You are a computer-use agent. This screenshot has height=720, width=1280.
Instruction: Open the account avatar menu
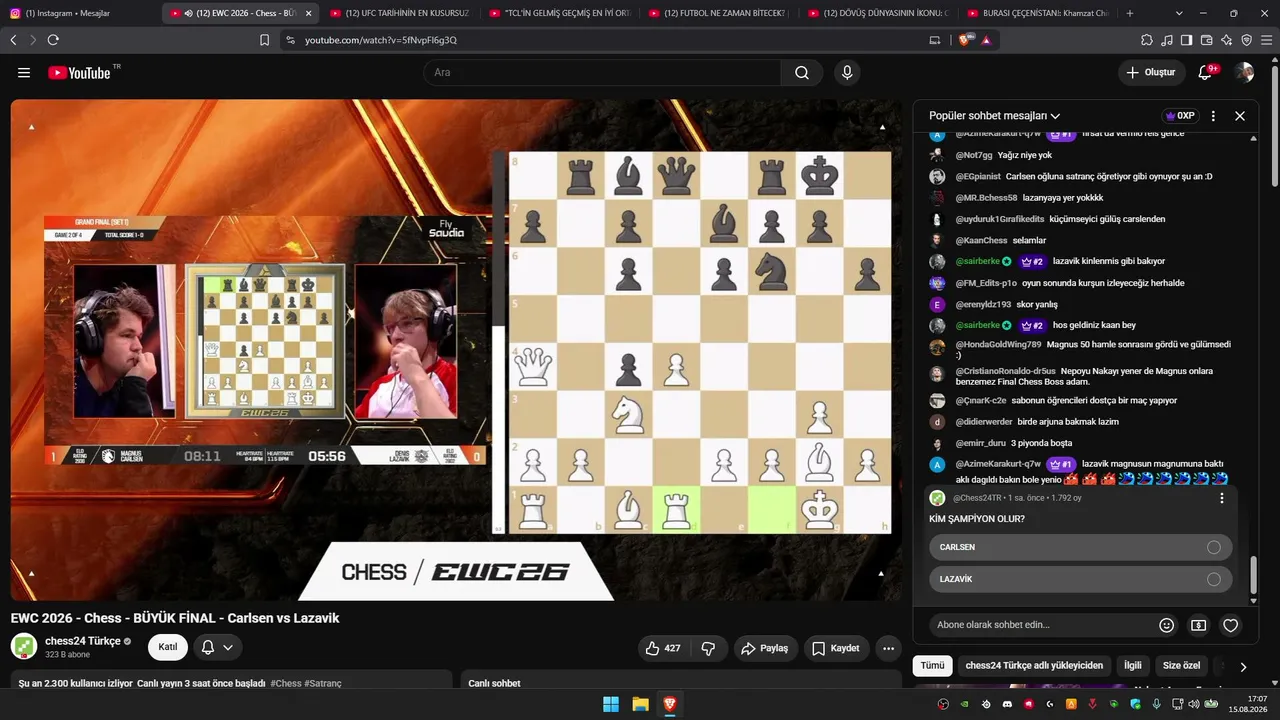coord(1244,73)
